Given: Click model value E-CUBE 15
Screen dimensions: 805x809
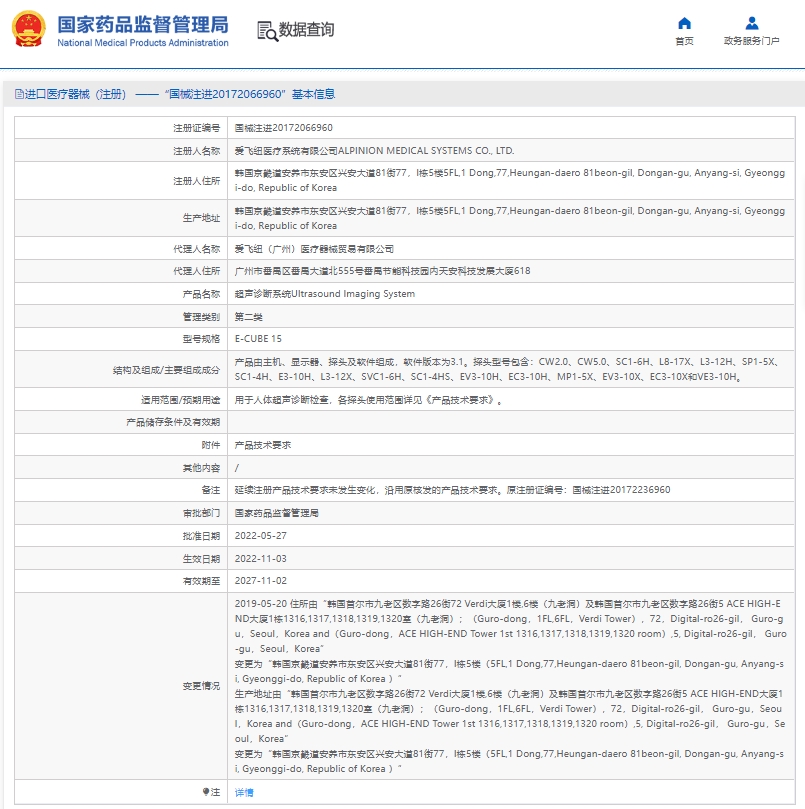Looking at the screenshot, I should pyautogui.click(x=259, y=339).
